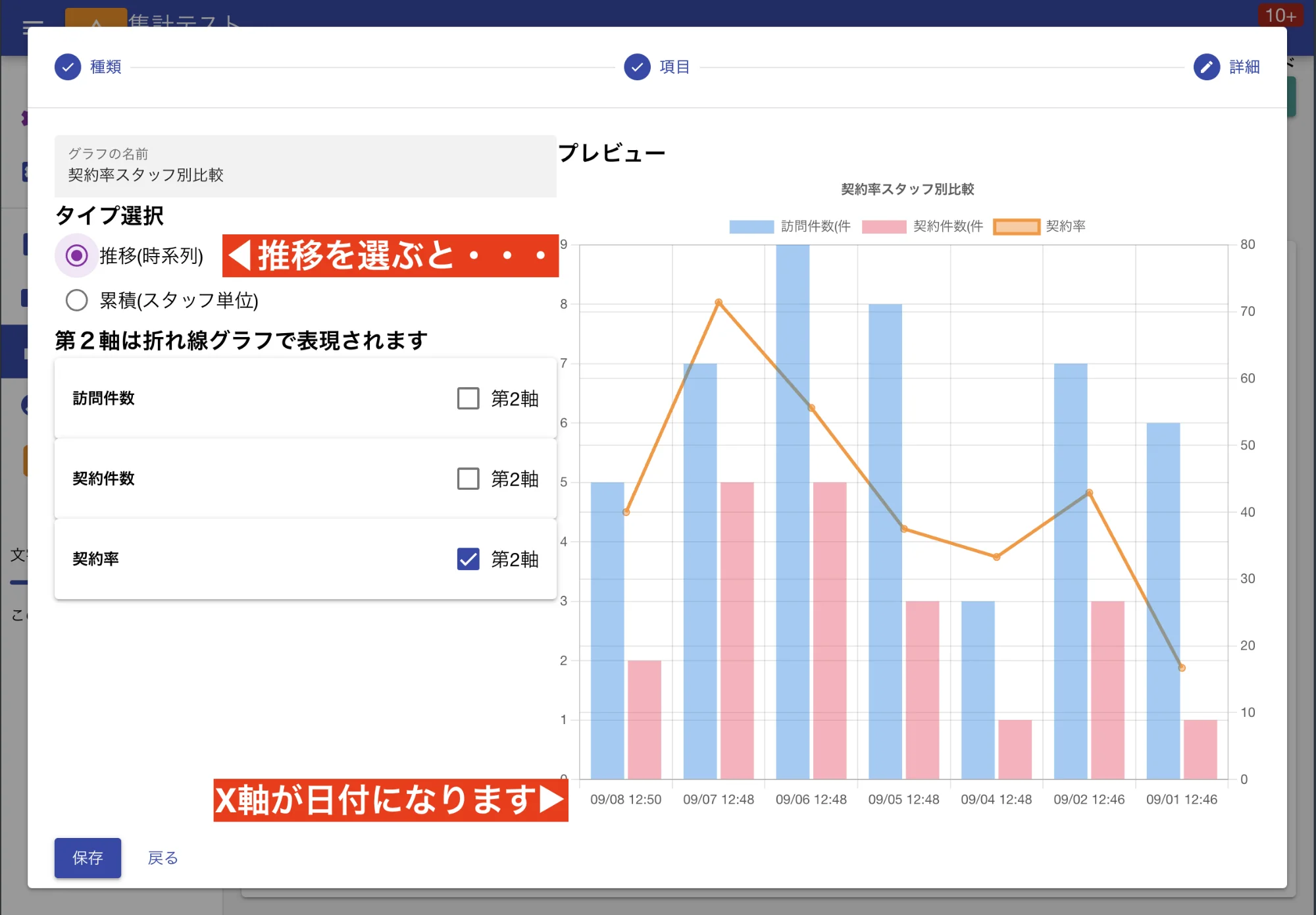1316x915 pixels.
Task: Click the 種類 step label text
Action: point(104,66)
